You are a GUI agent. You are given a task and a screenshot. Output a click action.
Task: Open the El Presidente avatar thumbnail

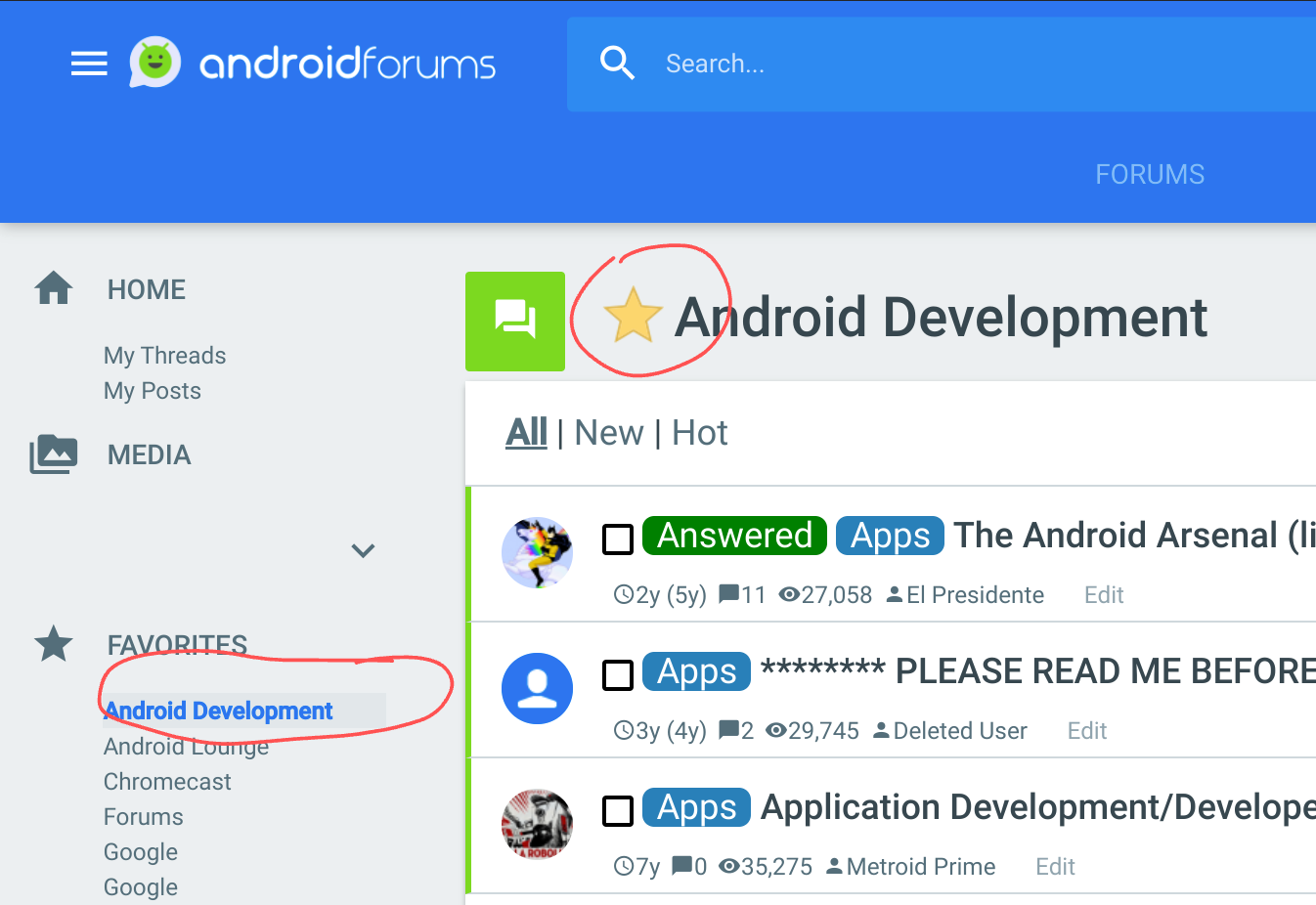coord(537,552)
